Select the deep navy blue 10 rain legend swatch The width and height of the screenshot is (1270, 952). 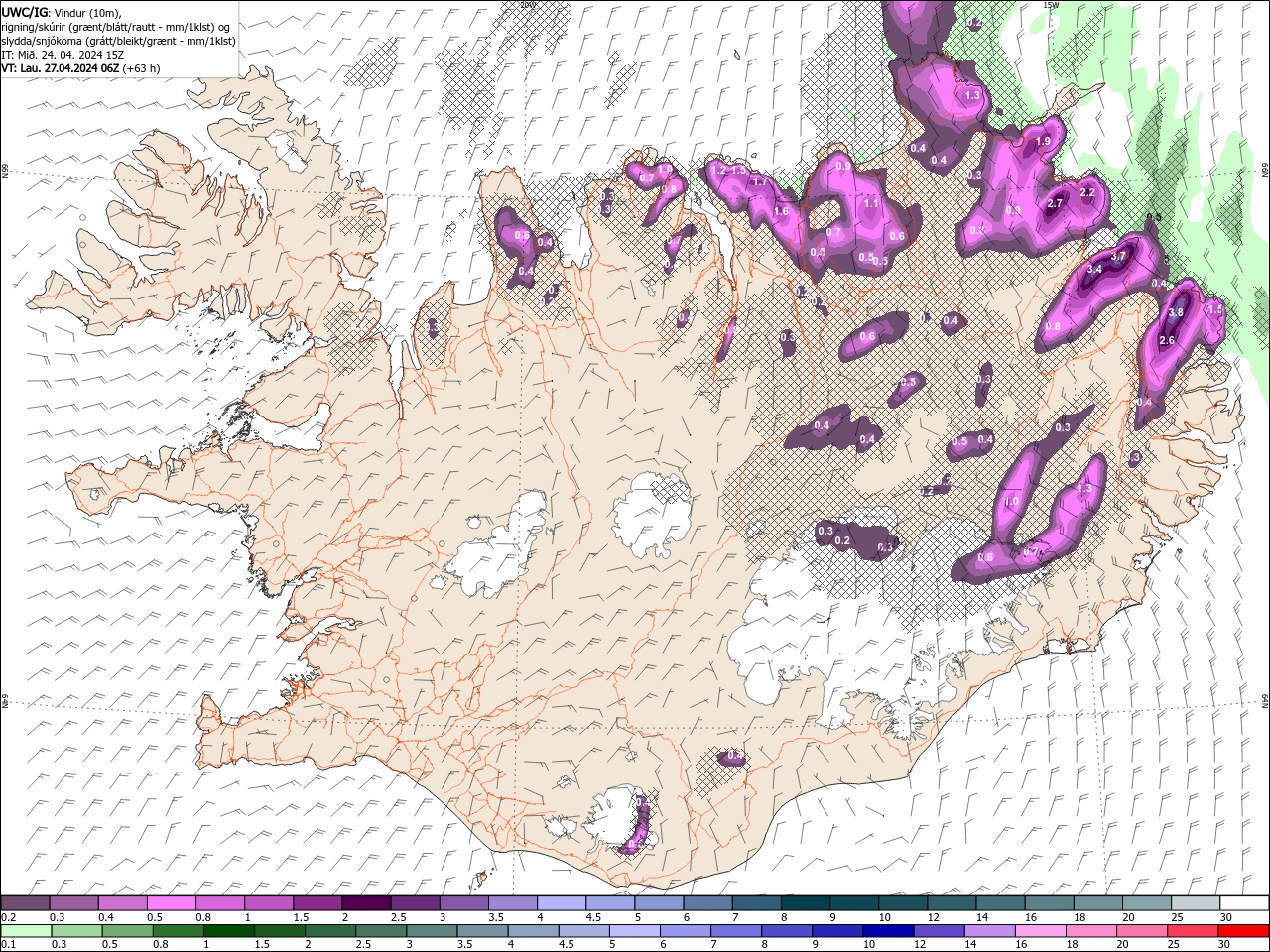(x=887, y=931)
